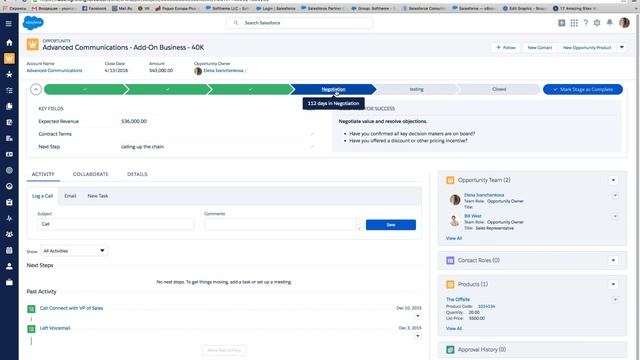Open the Files icon in sidebar

[9, 106]
